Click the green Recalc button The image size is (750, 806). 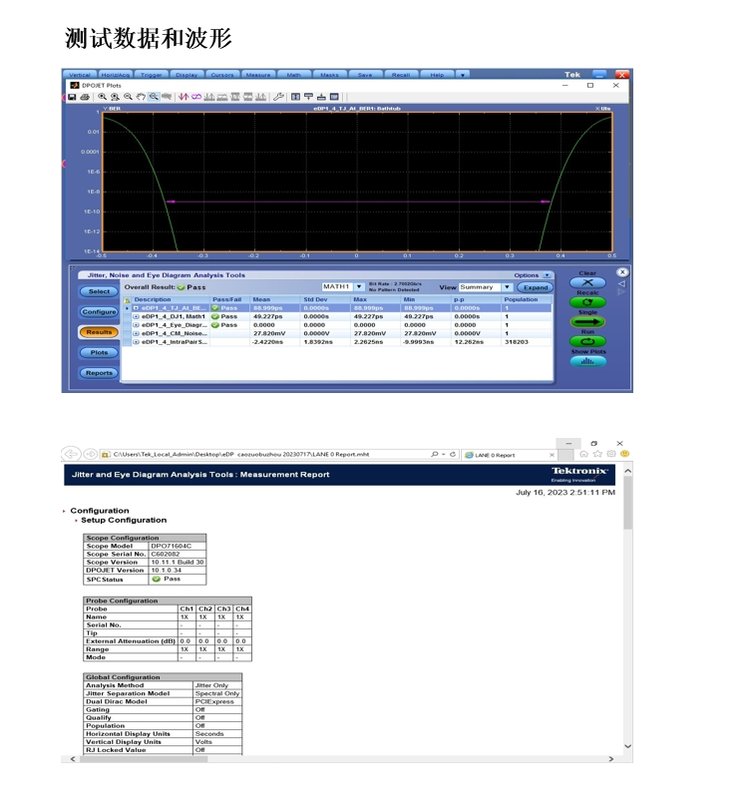tap(587, 301)
